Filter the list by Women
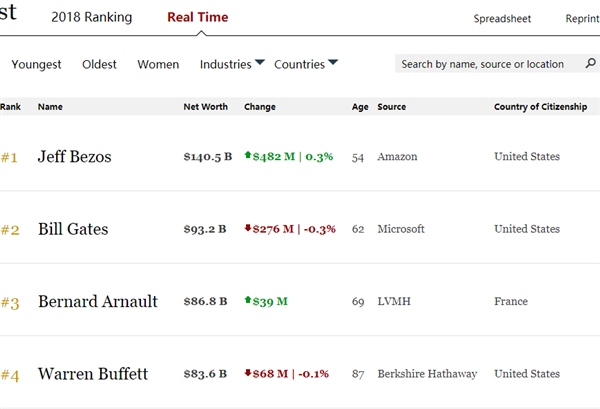 [x=158, y=65]
